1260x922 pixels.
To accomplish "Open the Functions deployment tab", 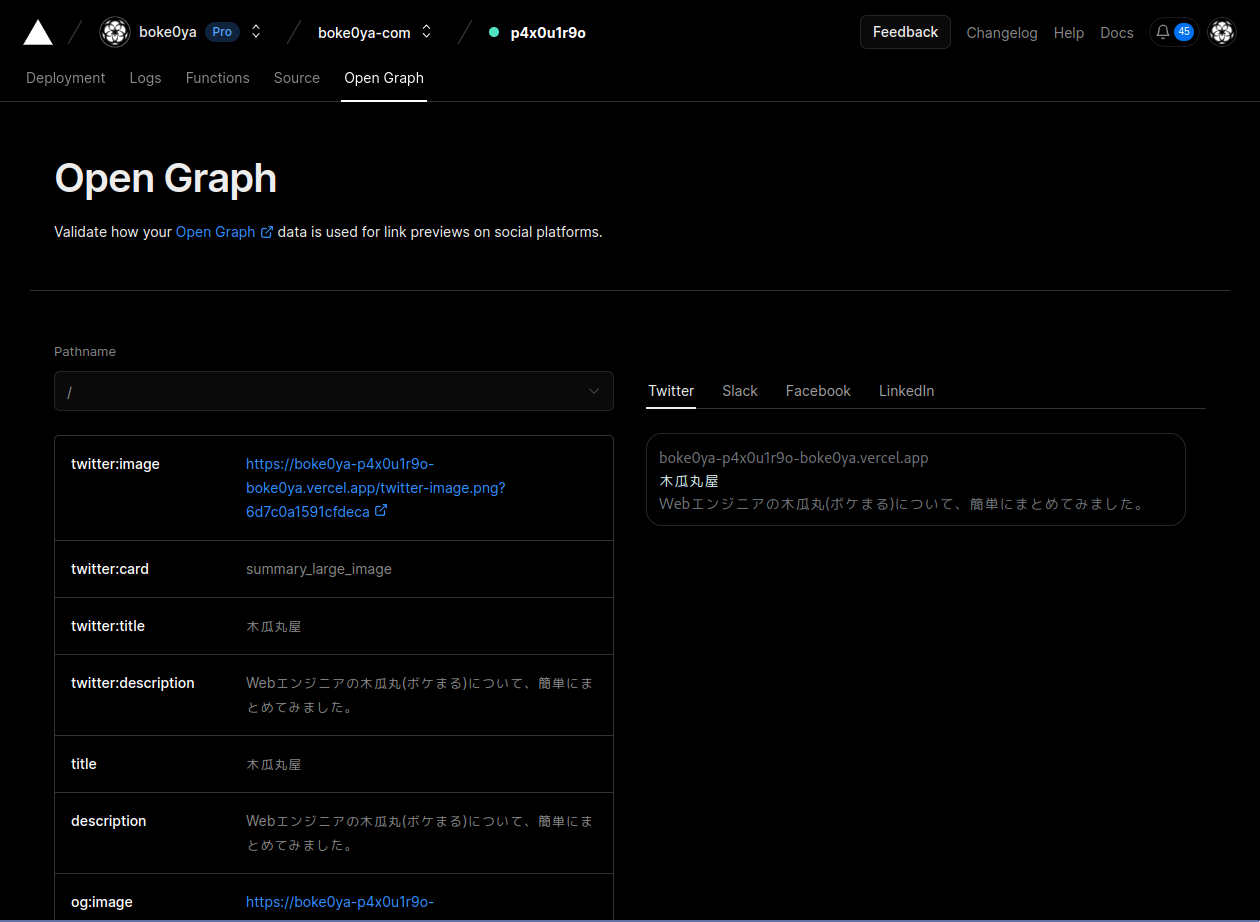I will tap(217, 78).
